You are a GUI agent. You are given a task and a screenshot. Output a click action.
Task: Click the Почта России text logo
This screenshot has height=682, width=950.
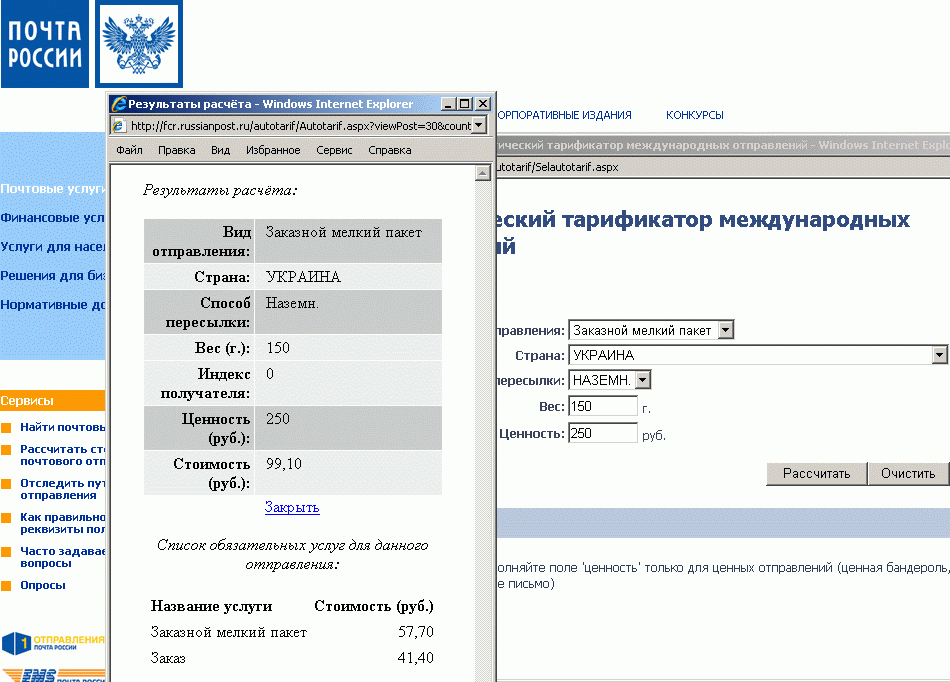coord(45,44)
